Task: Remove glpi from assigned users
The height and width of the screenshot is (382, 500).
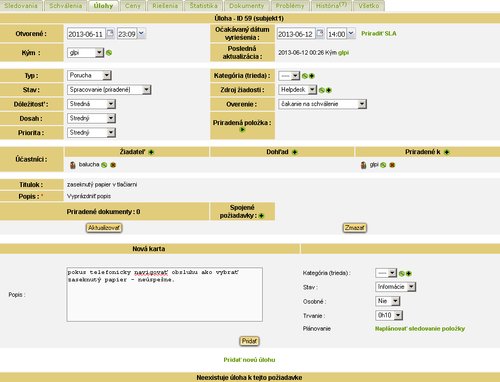Action: (392, 165)
